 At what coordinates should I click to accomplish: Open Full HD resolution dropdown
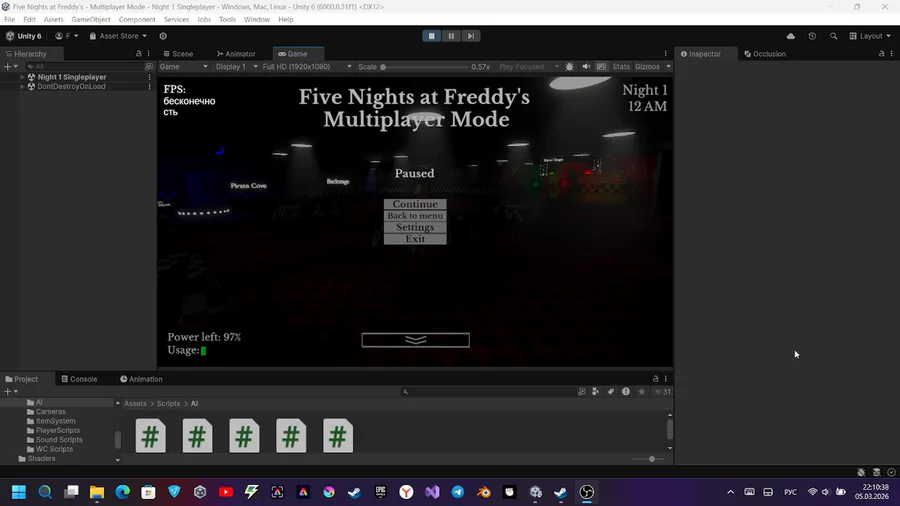point(307,67)
